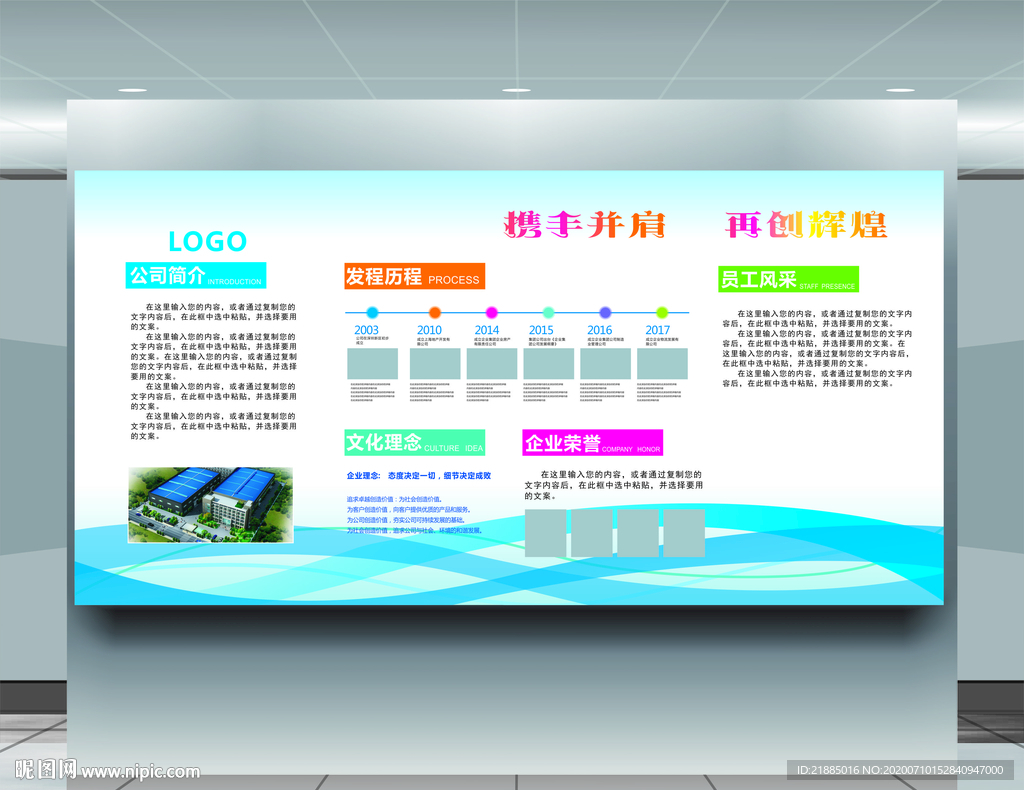Viewport: 1024px width, 790px height.
Task: Select the image placeholder under 2003
Action: [x=372, y=364]
